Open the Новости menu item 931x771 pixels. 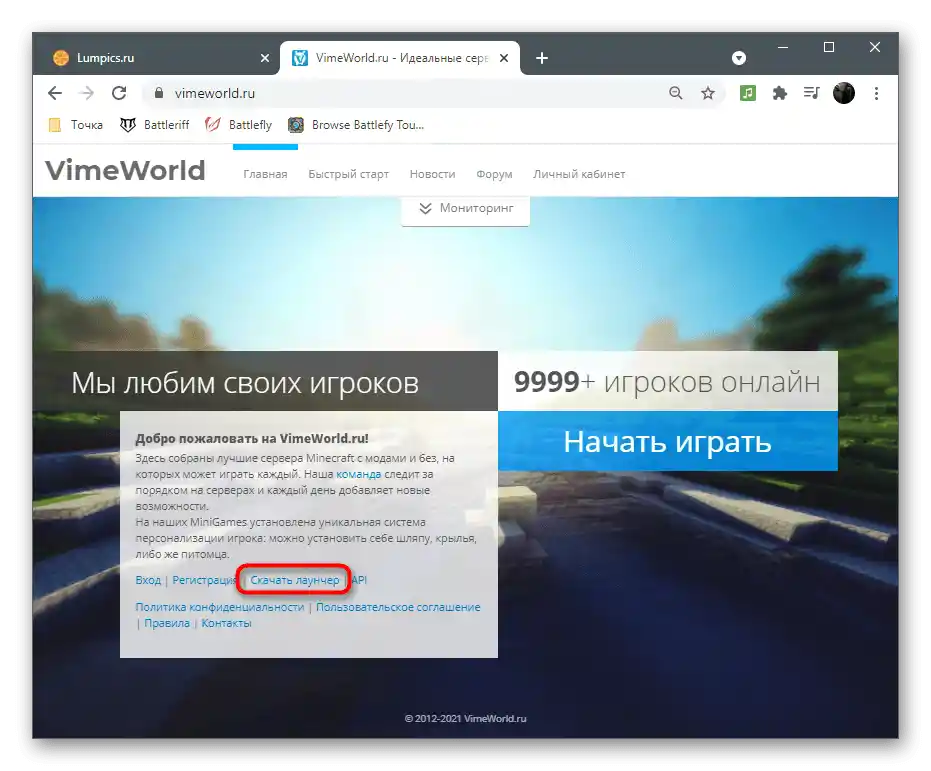432,174
